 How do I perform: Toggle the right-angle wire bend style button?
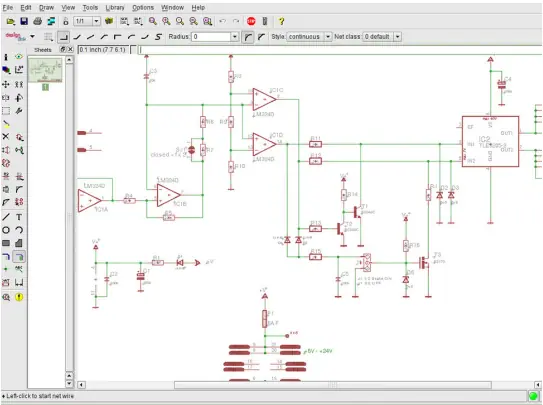tap(63, 37)
